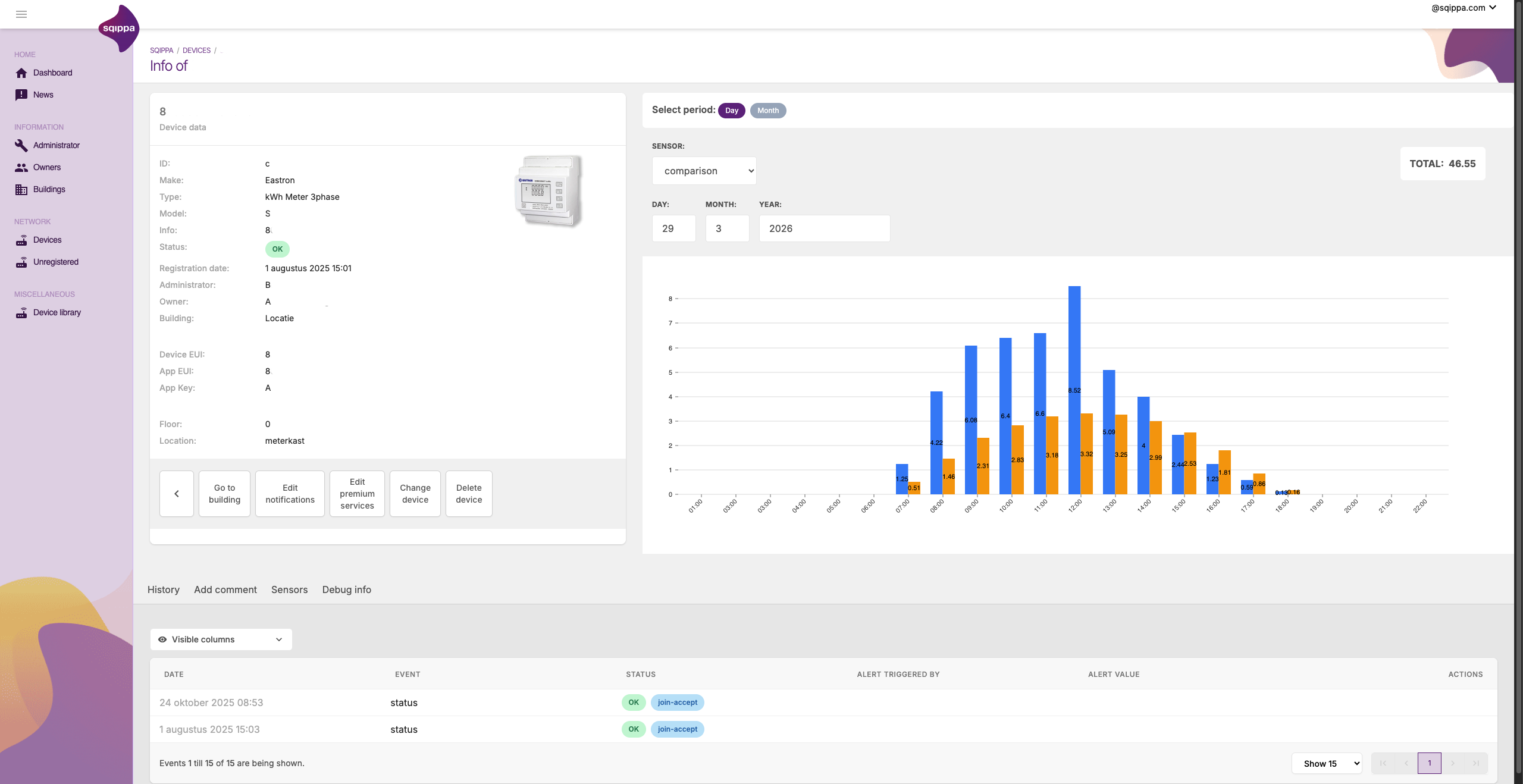Select the Day period toggle
This screenshot has width=1523, height=784.
[731, 111]
